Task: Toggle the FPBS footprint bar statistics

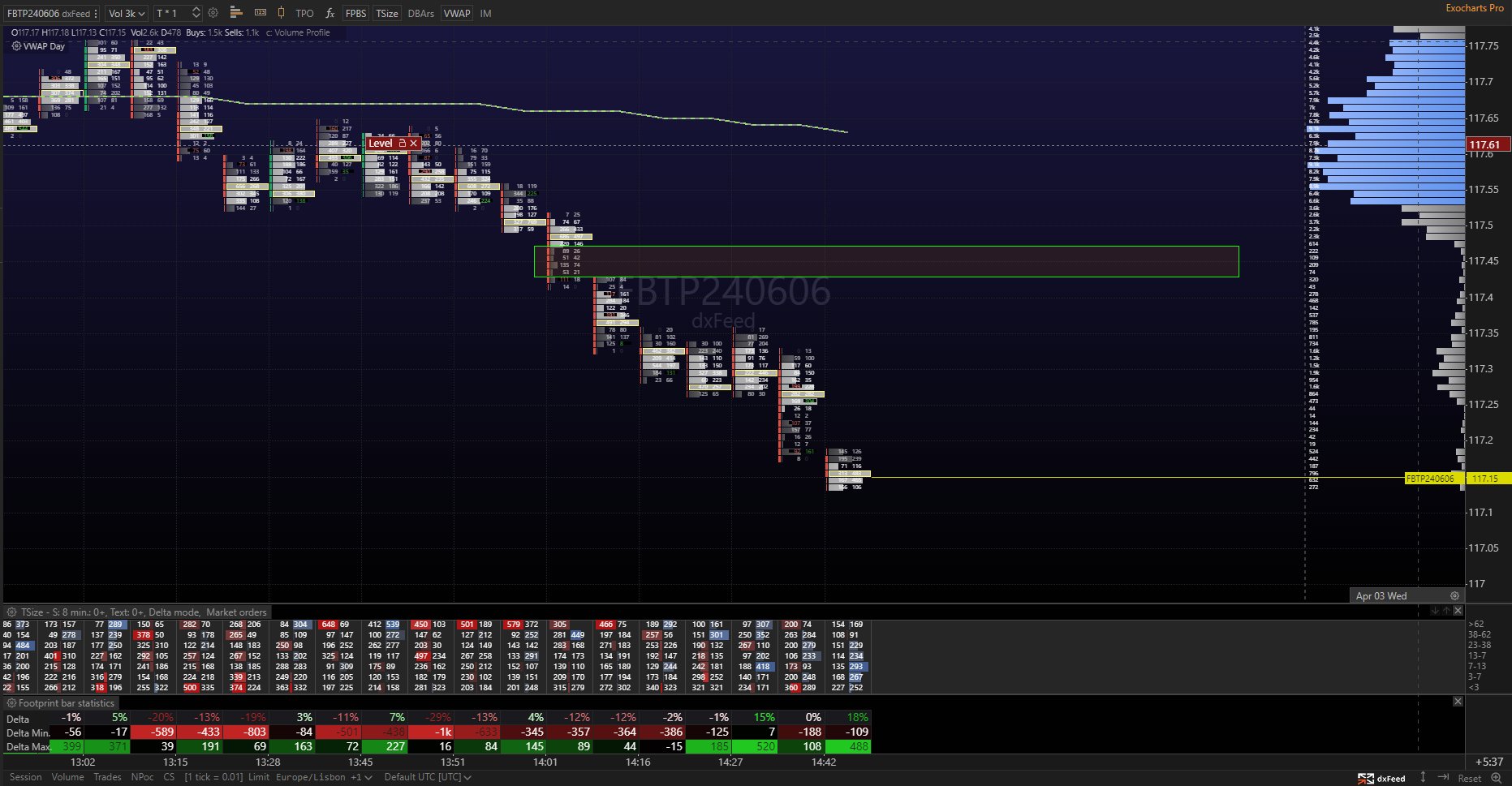Action: [x=355, y=14]
